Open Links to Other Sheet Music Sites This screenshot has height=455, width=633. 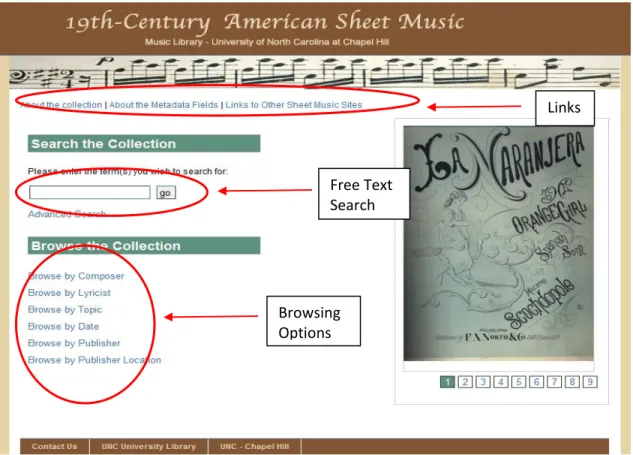[293, 105]
